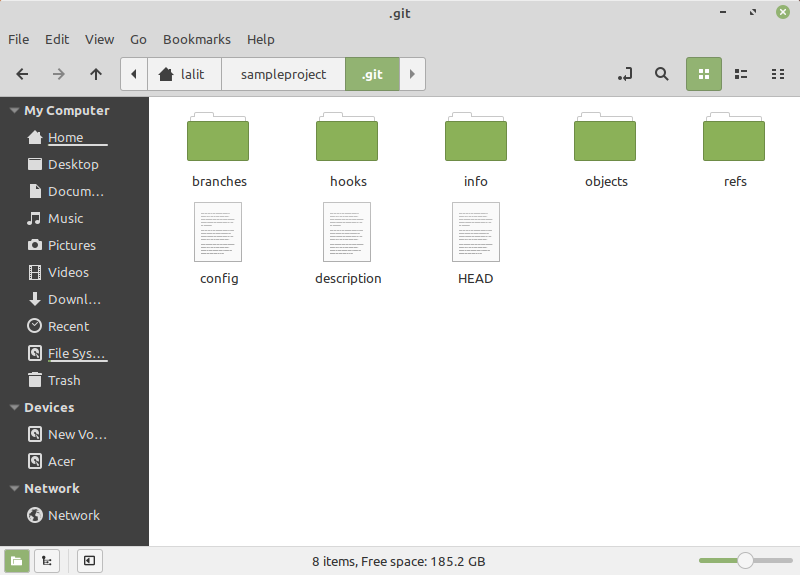Click the .git path button
Image resolution: width=800 pixels, height=575 pixels.
click(x=372, y=74)
